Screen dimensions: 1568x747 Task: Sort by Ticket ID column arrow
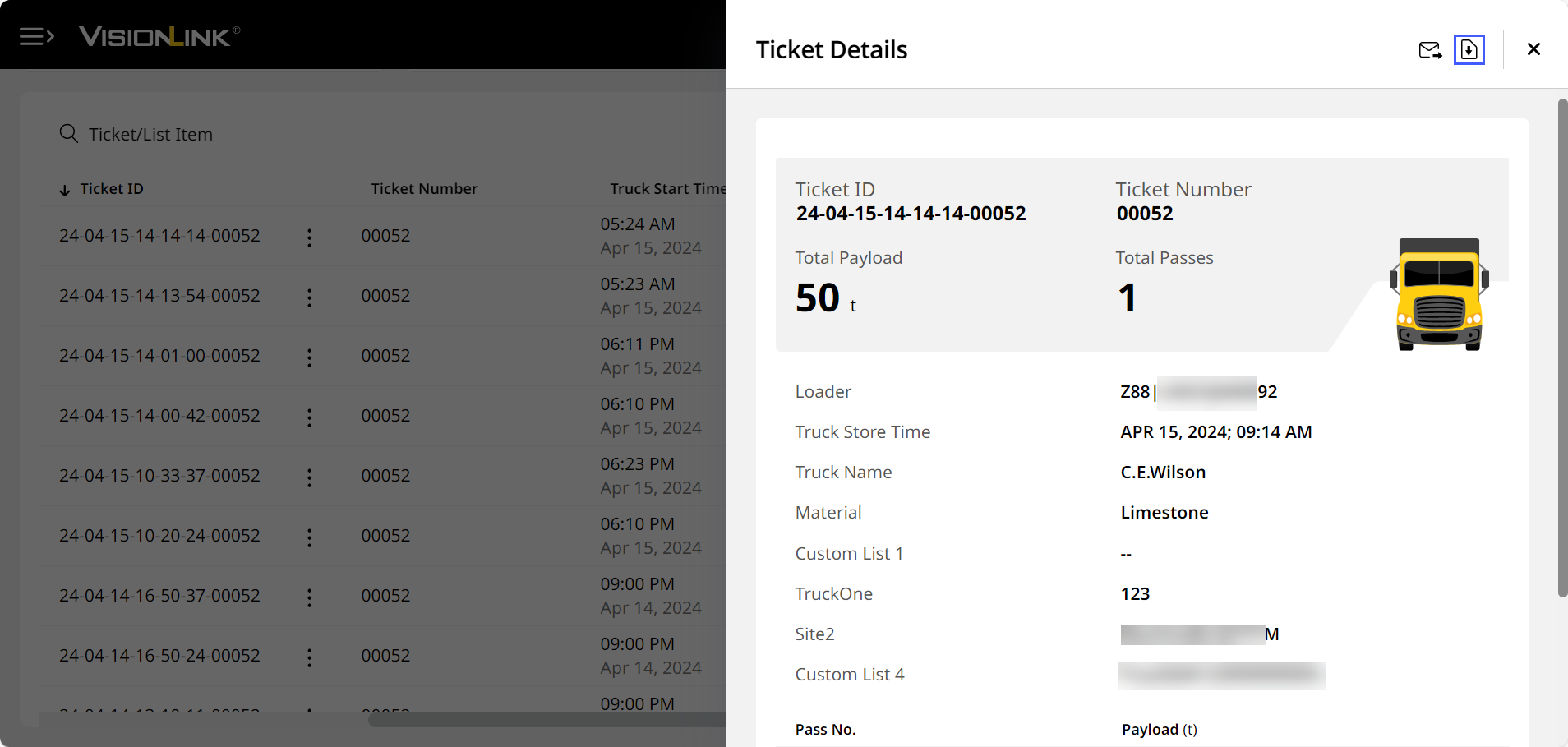tap(65, 190)
